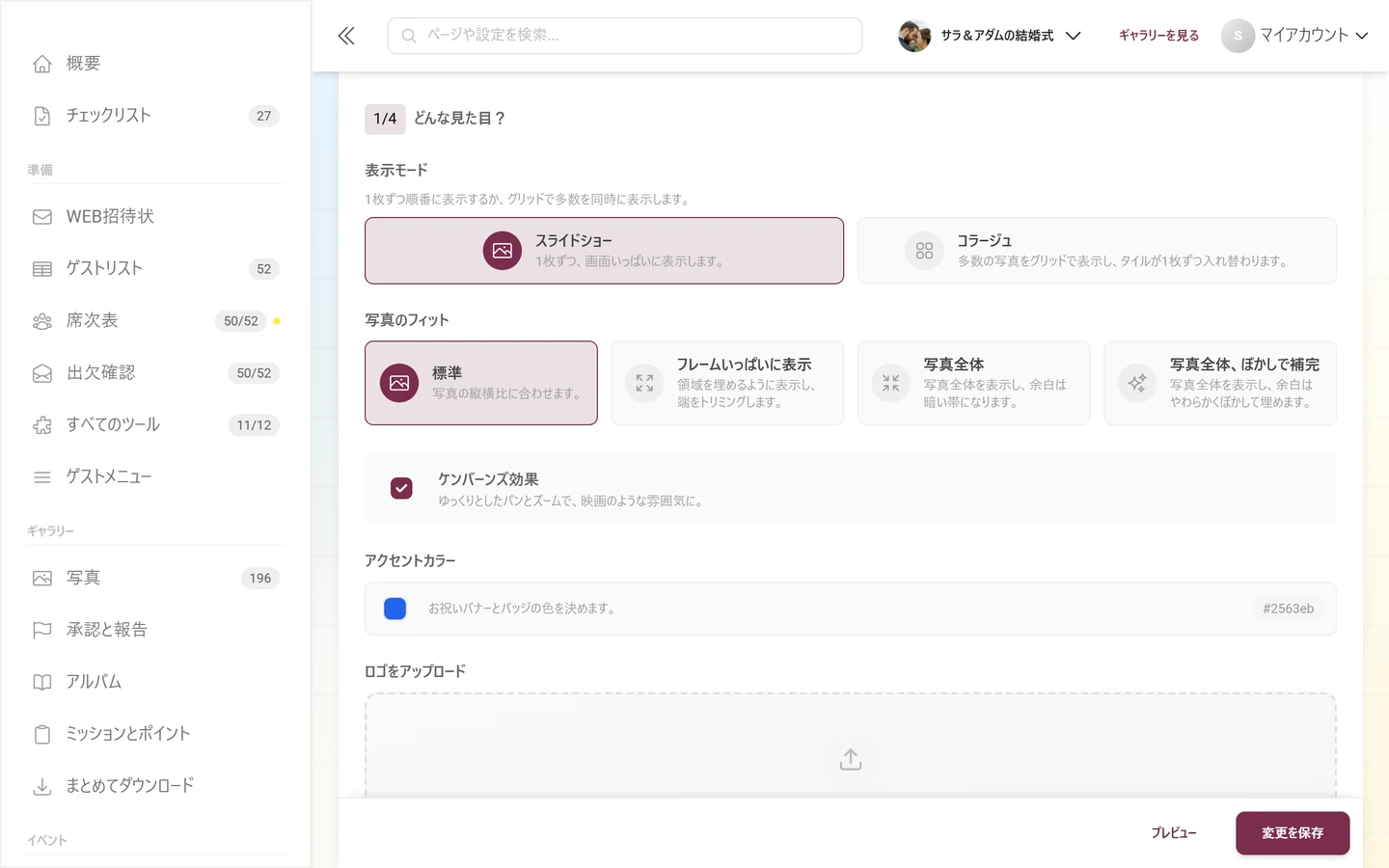Expand the マイアカウント menu
The image size is (1389, 868).
point(1295,36)
